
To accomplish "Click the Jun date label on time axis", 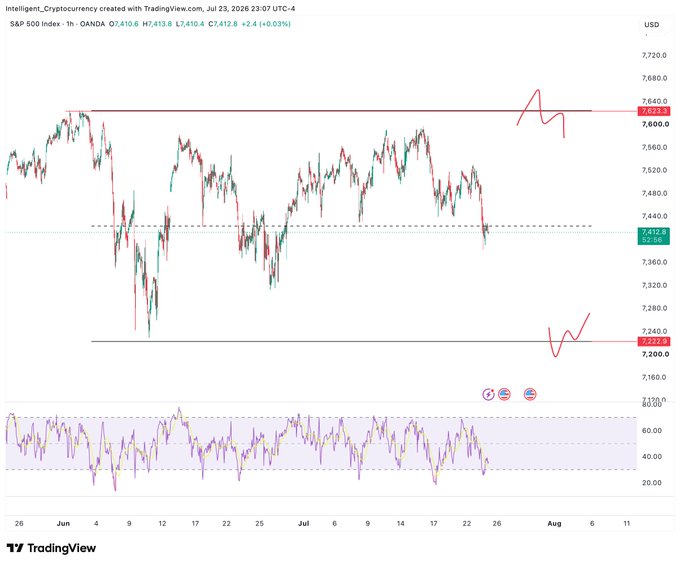I will [63, 523].
